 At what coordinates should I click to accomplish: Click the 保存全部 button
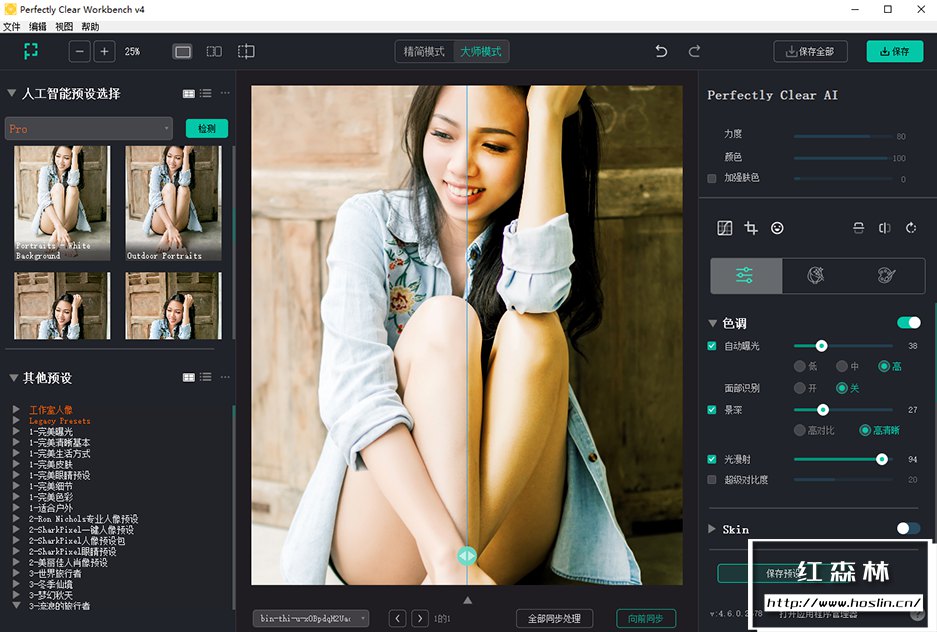[x=810, y=51]
